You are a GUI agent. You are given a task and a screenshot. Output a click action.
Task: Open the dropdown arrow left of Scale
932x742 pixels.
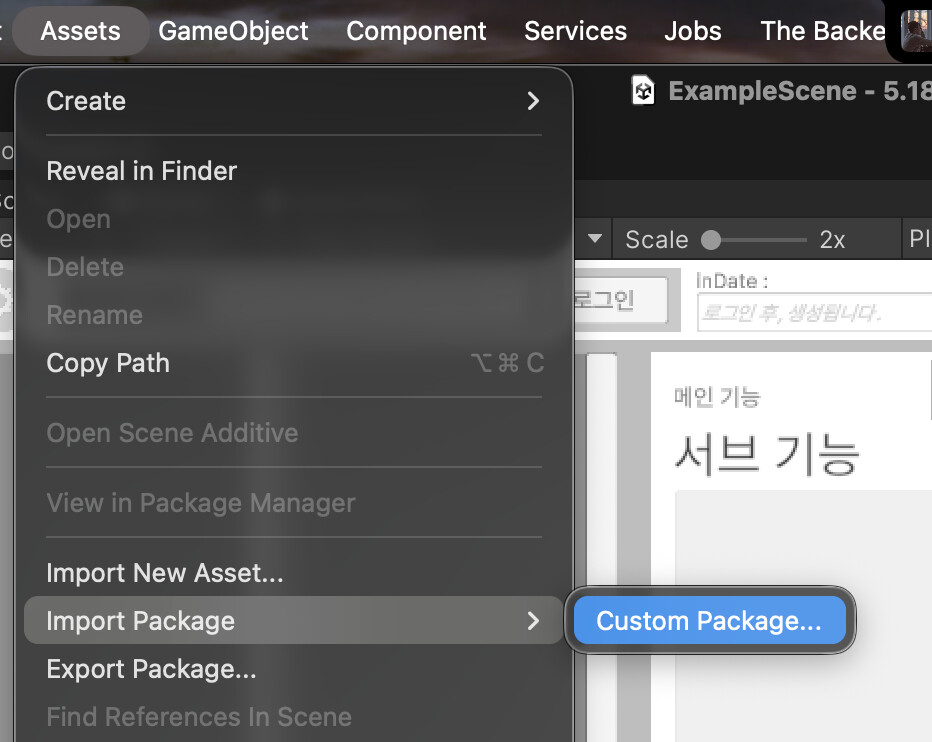pos(595,239)
